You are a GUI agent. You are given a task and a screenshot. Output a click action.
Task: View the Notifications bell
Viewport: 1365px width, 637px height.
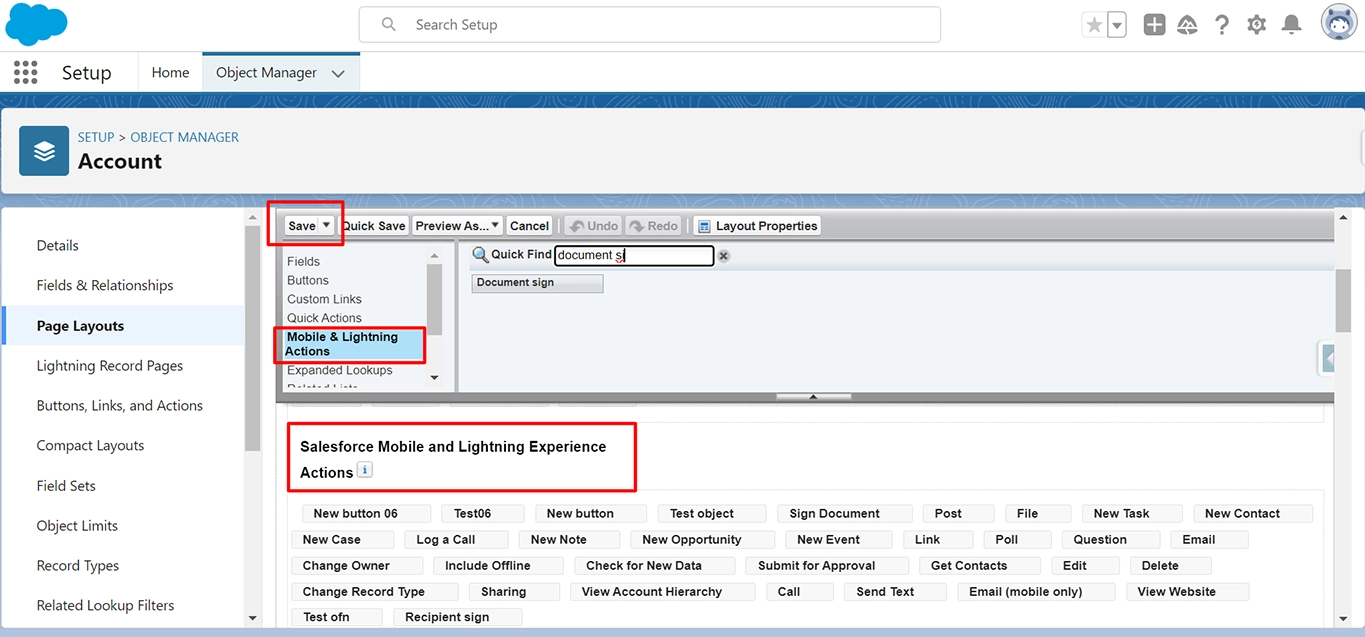(x=1291, y=25)
